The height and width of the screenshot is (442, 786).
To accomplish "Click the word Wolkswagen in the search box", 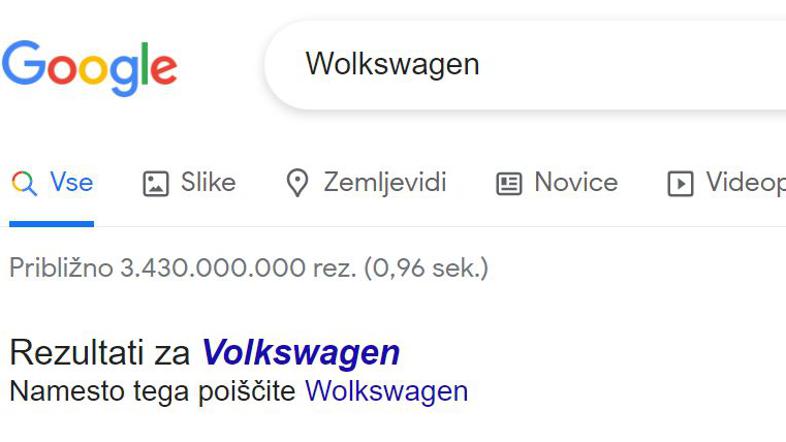I will pos(392,64).
